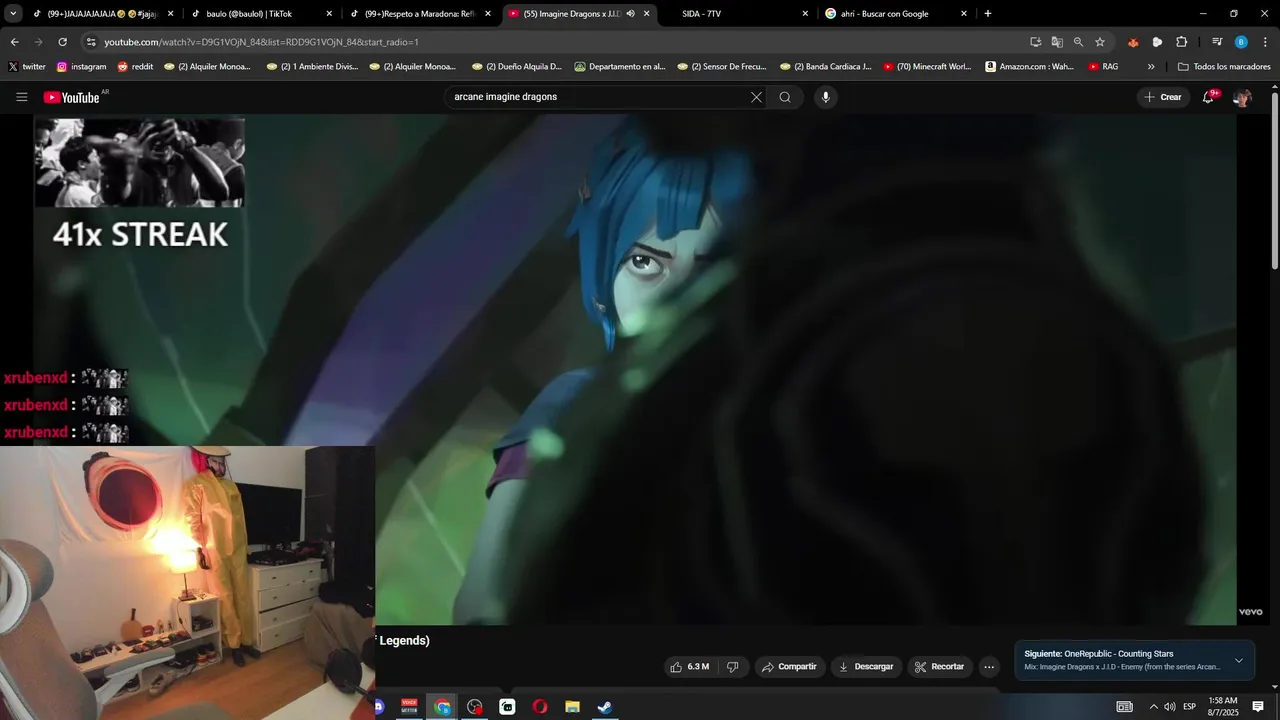The width and height of the screenshot is (1280, 720).
Task: Switch to JAJAJAJAJAJA TikTok tab
Action: click(102, 14)
